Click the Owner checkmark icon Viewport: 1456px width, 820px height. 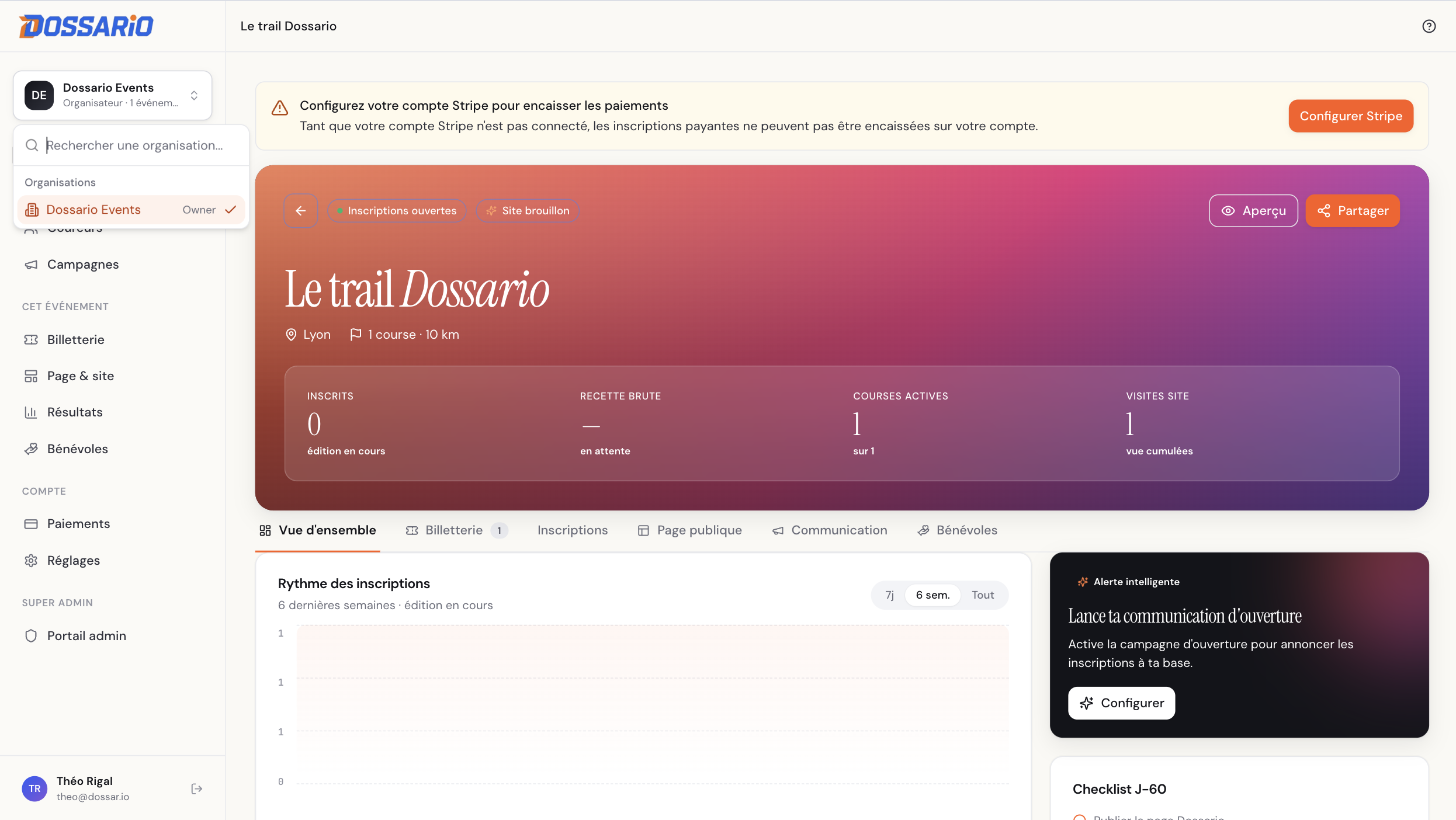click(x=231, y=210)
